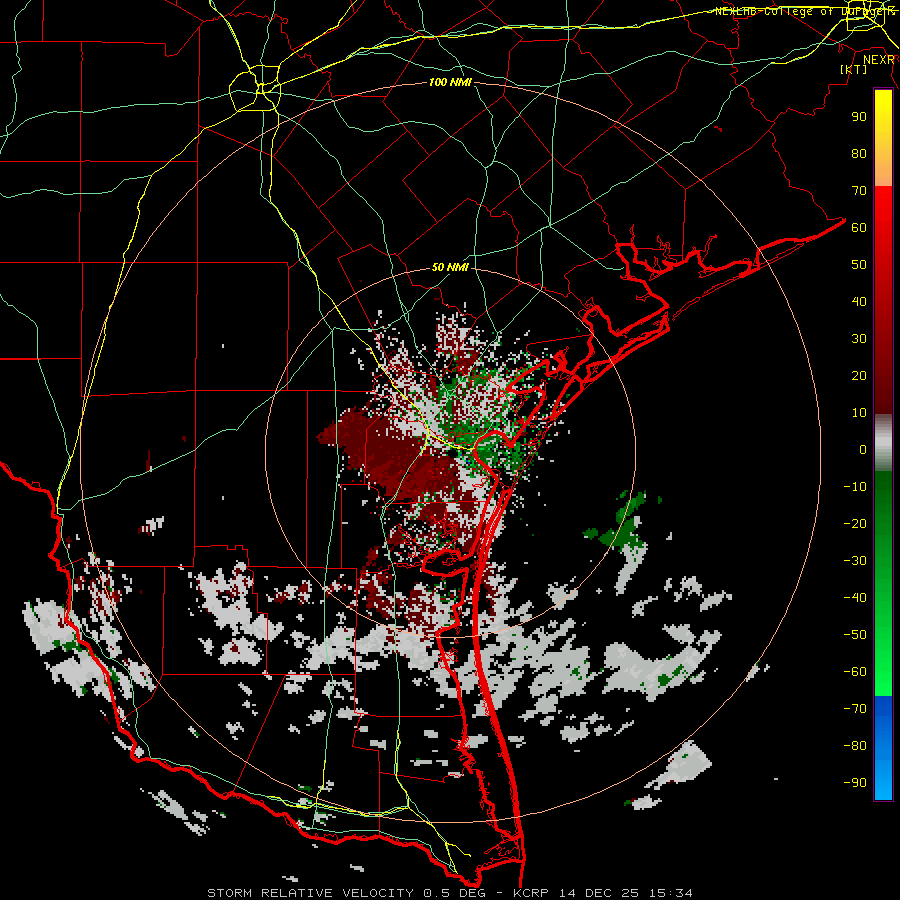
Task: Click the yellow top segment of color bar
Action: coord(883,138)
